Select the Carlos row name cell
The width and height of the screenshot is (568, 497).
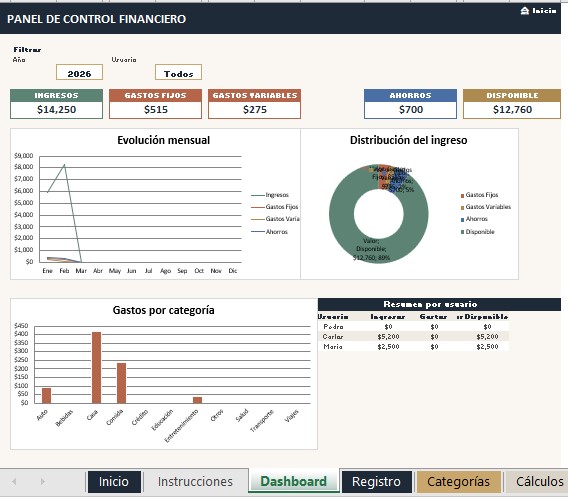[333, 337]
